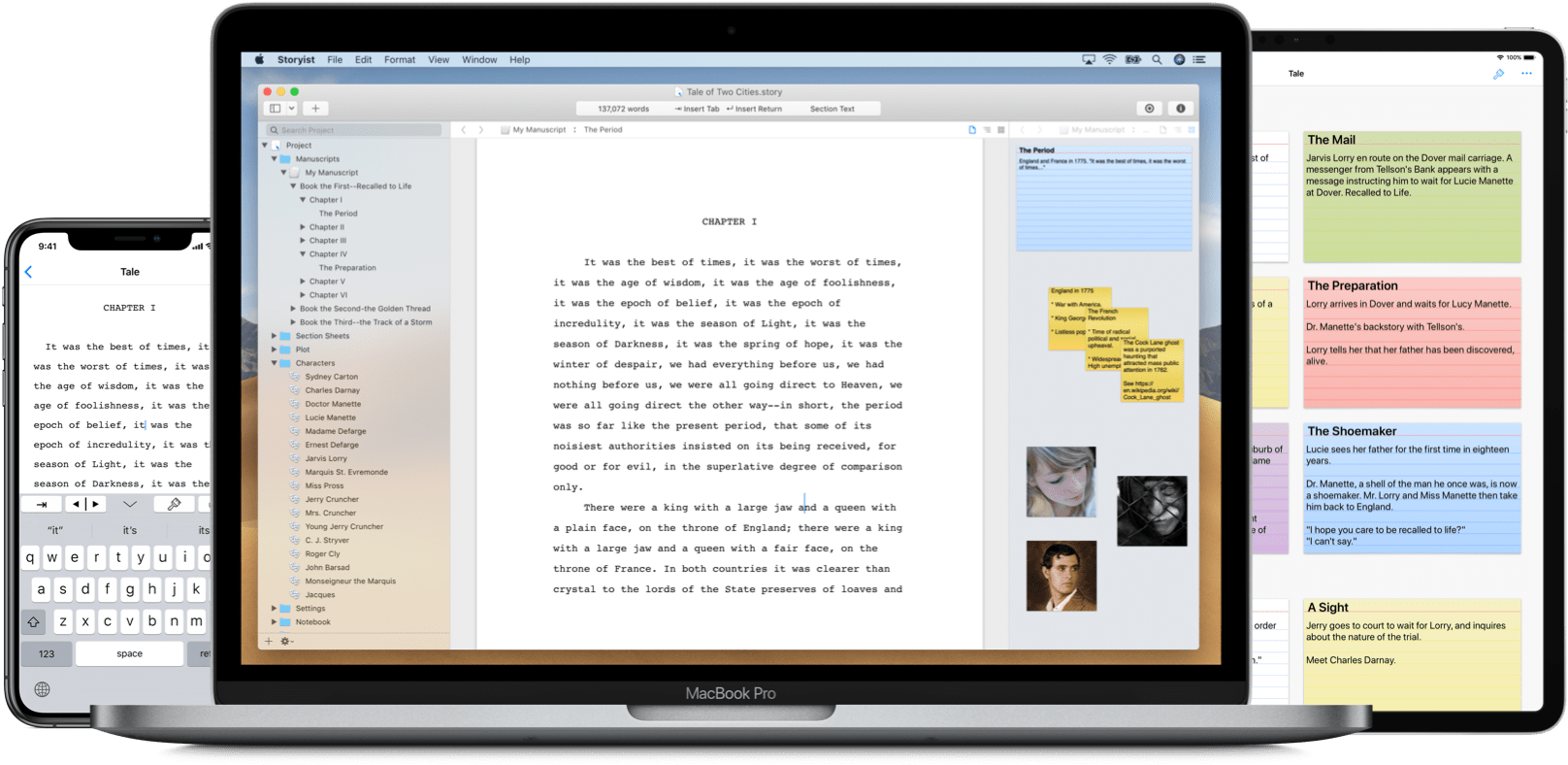Switch to text page view icon
1568x765 pixels.
pos(972,130)
